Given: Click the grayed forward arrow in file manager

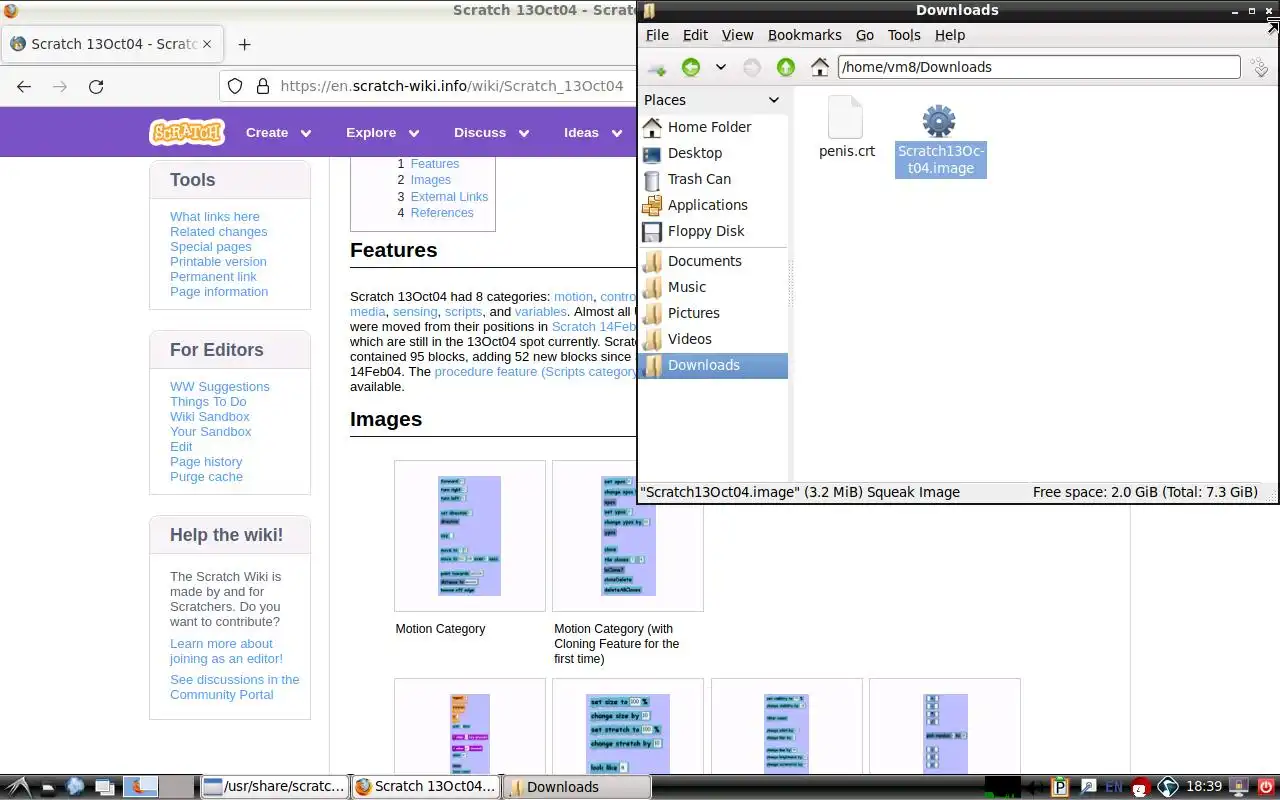Looking at the screenshot, I should [752, 67].
